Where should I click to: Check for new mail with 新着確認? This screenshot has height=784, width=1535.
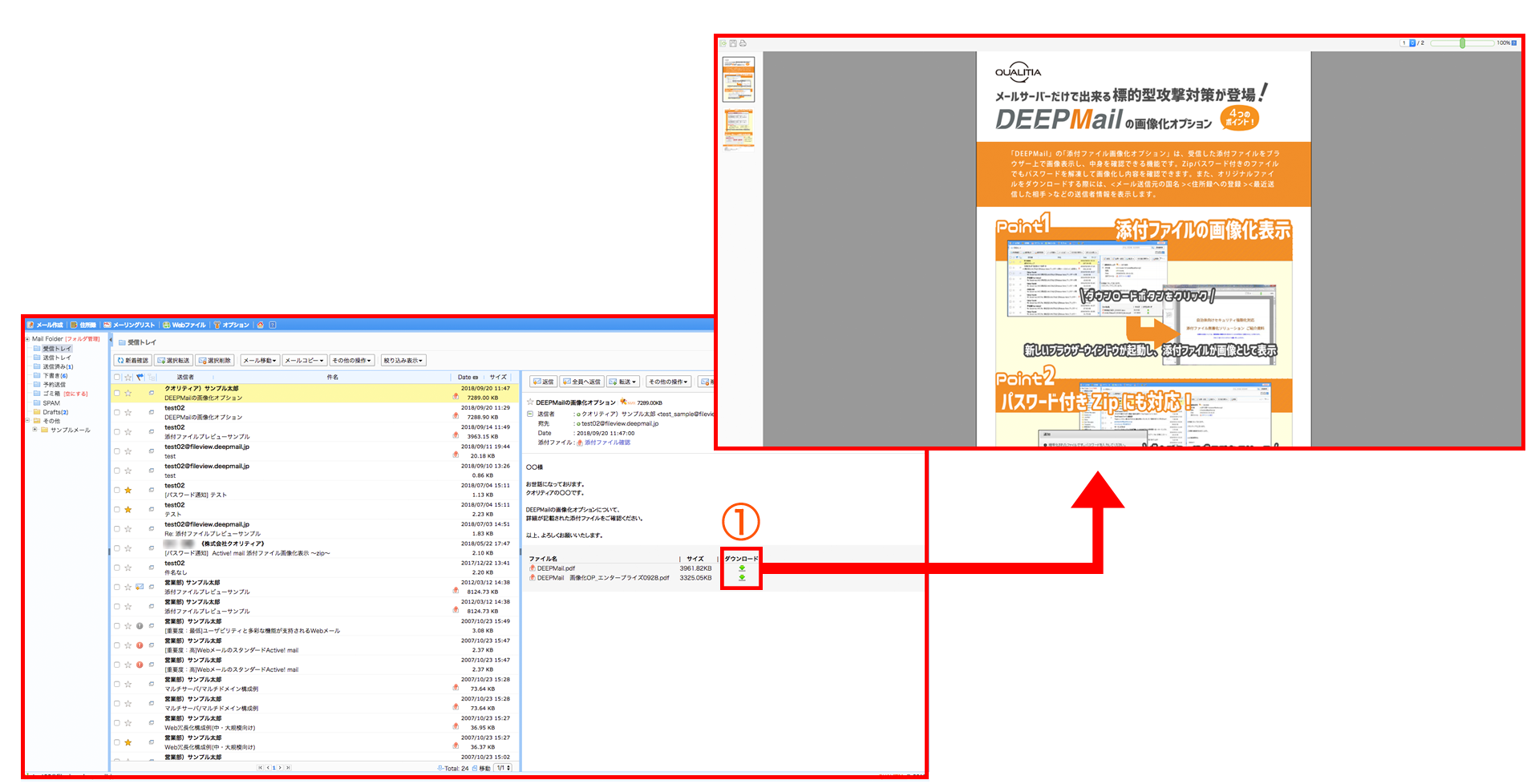click(133, 360)
